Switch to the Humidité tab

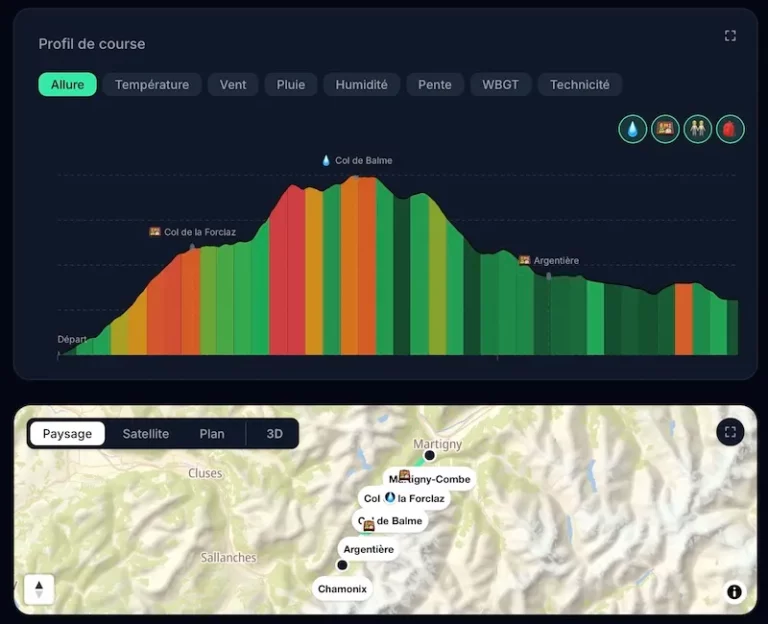pos(361,84)
